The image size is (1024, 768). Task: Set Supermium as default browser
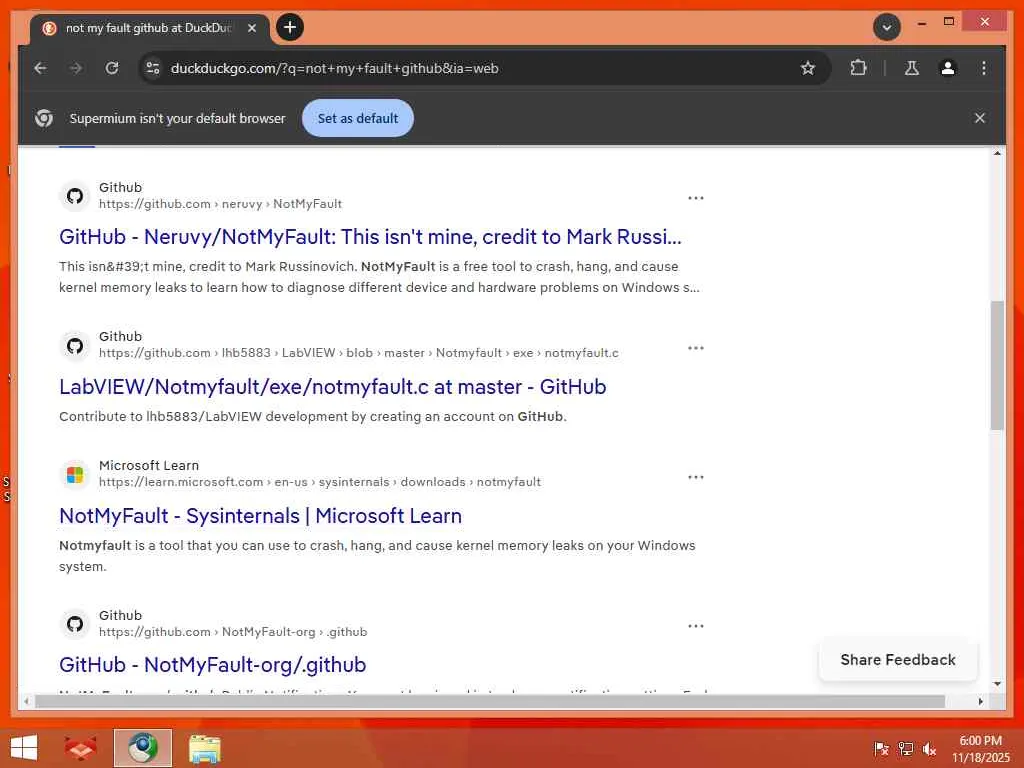click(x=357, y=118)
